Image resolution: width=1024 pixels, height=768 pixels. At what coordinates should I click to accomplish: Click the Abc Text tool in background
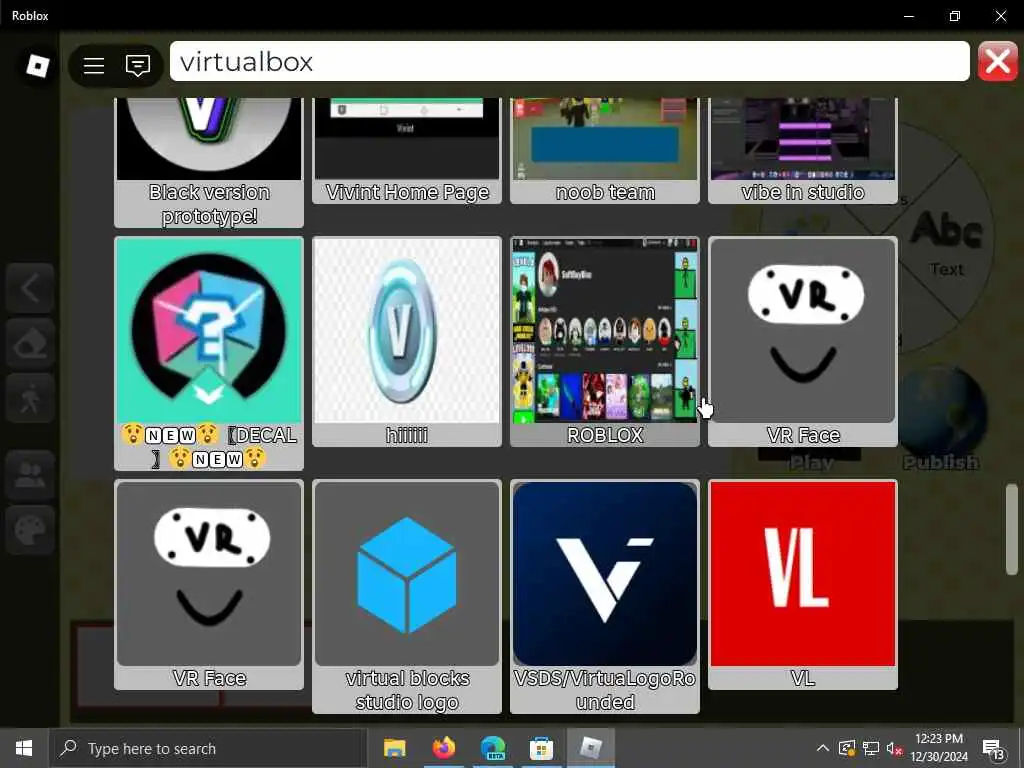point(946,242)
